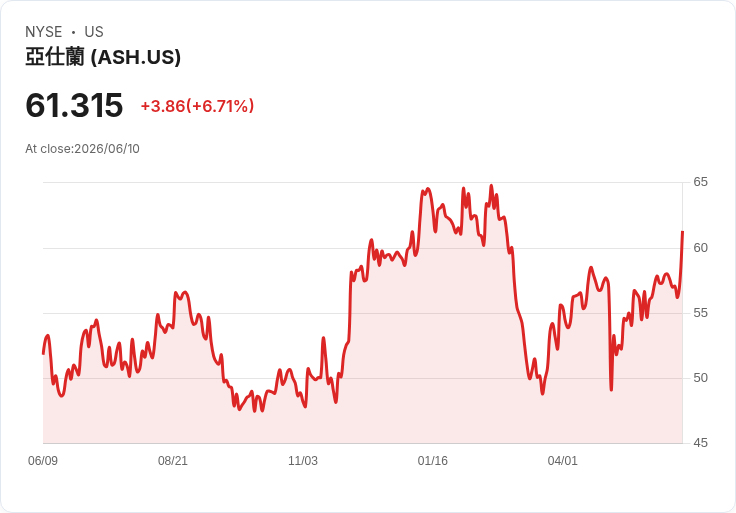Click the US market label
Screen dimensions: 736x513
click(94, 32)
